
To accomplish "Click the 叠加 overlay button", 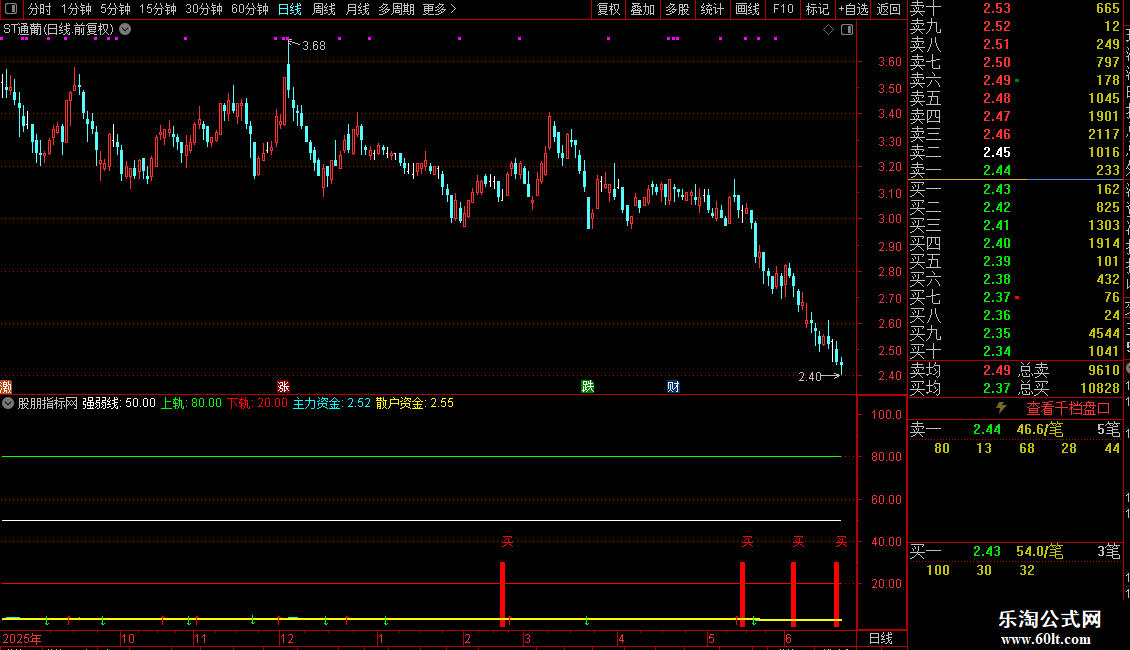I will point(642,9).
